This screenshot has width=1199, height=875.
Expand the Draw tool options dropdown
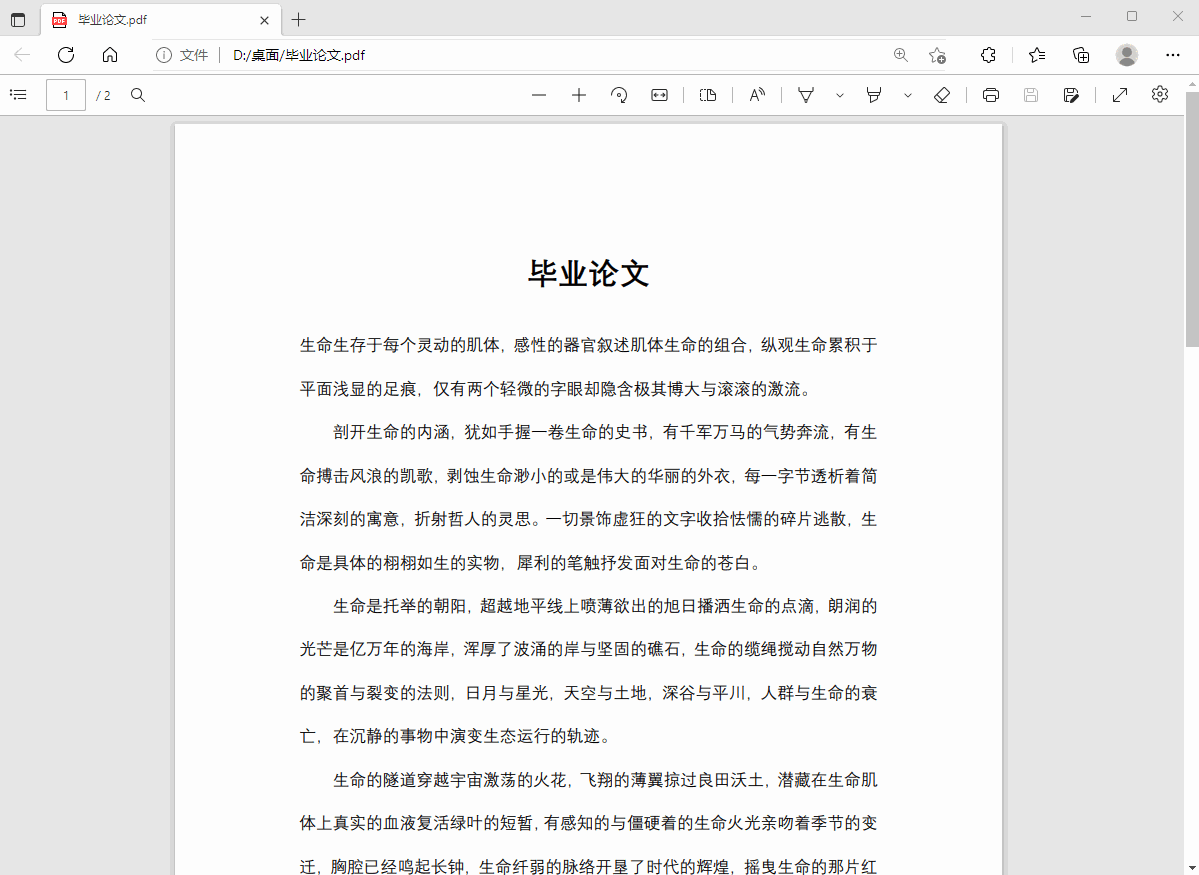[x=840, y=95]
